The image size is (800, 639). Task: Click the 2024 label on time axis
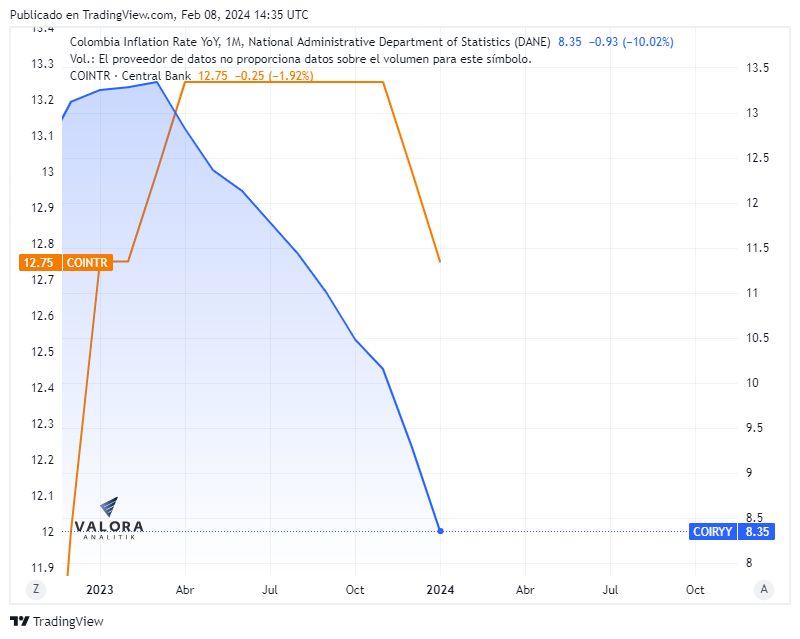(441, 590)
